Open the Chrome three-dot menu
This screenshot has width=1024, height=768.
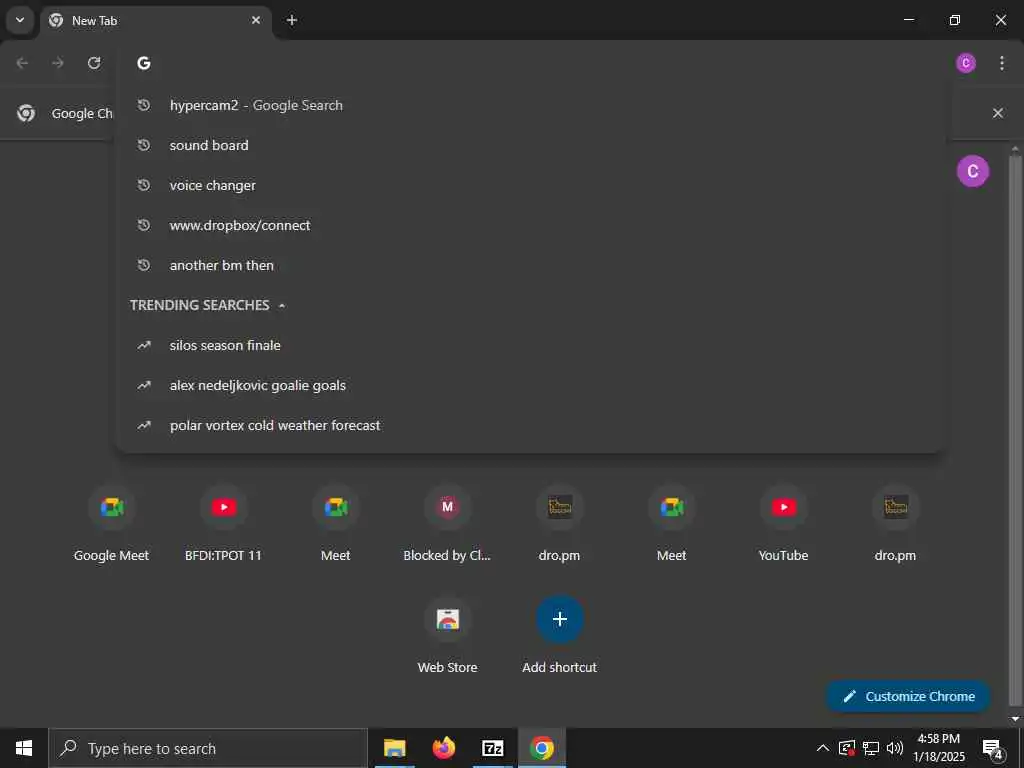coord(1002,63)
